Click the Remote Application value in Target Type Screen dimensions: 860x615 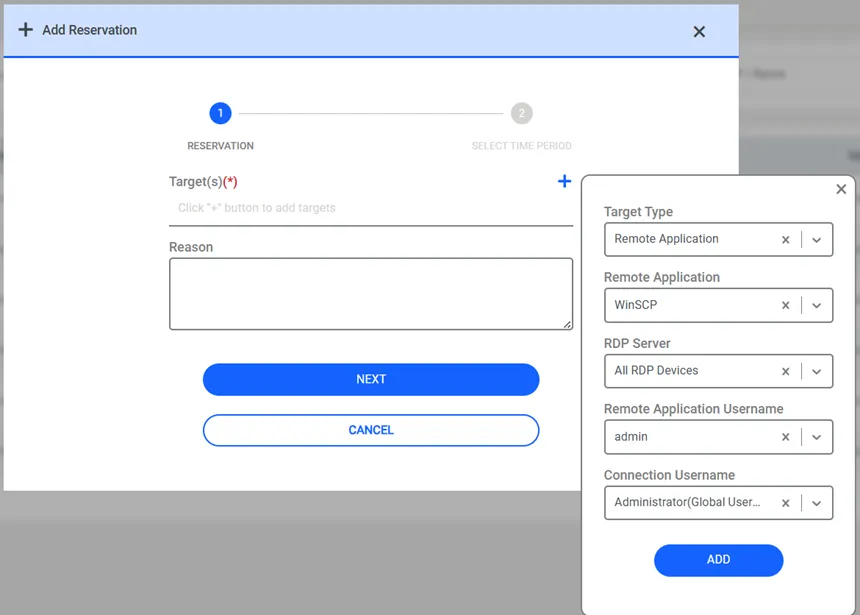click(666, 239)
